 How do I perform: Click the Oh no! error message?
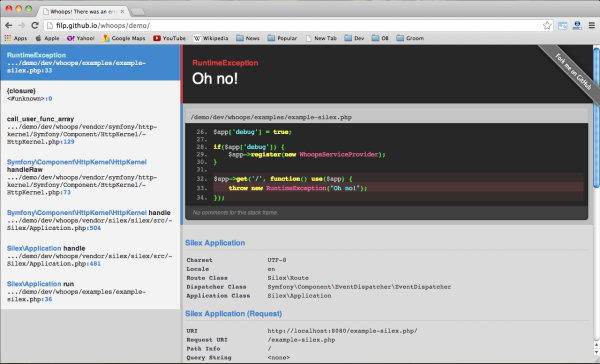point(215,79)
